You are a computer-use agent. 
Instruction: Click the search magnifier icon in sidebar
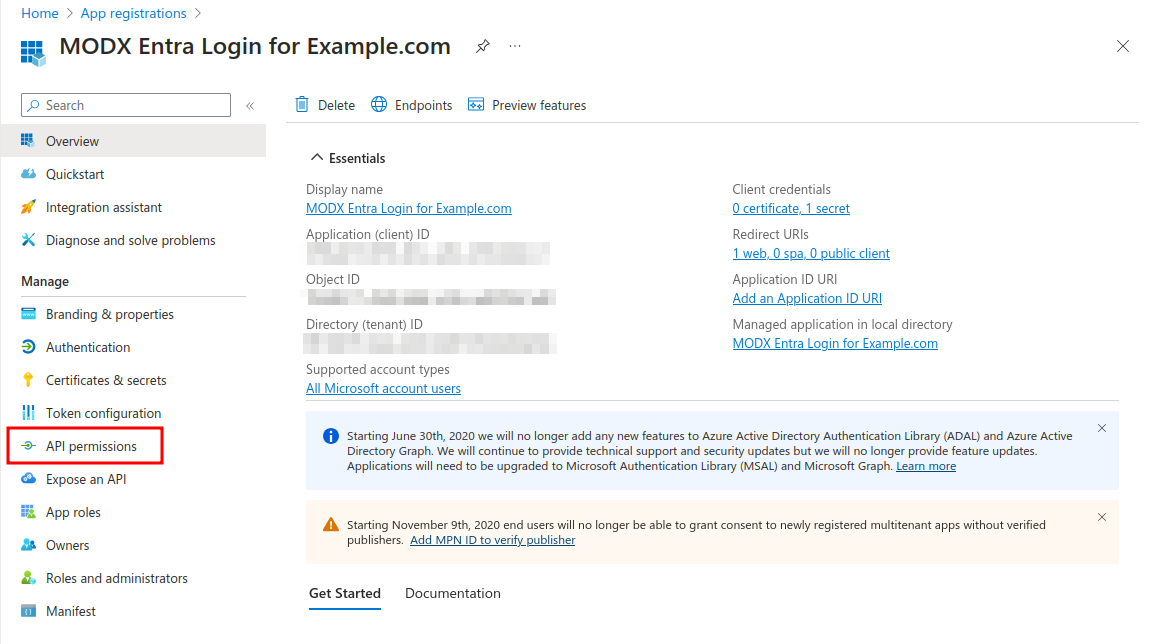[33, 105]
